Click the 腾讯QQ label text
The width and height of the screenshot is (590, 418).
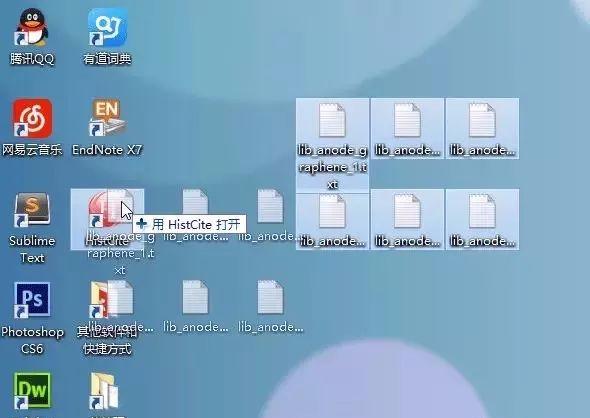(32, 59)
